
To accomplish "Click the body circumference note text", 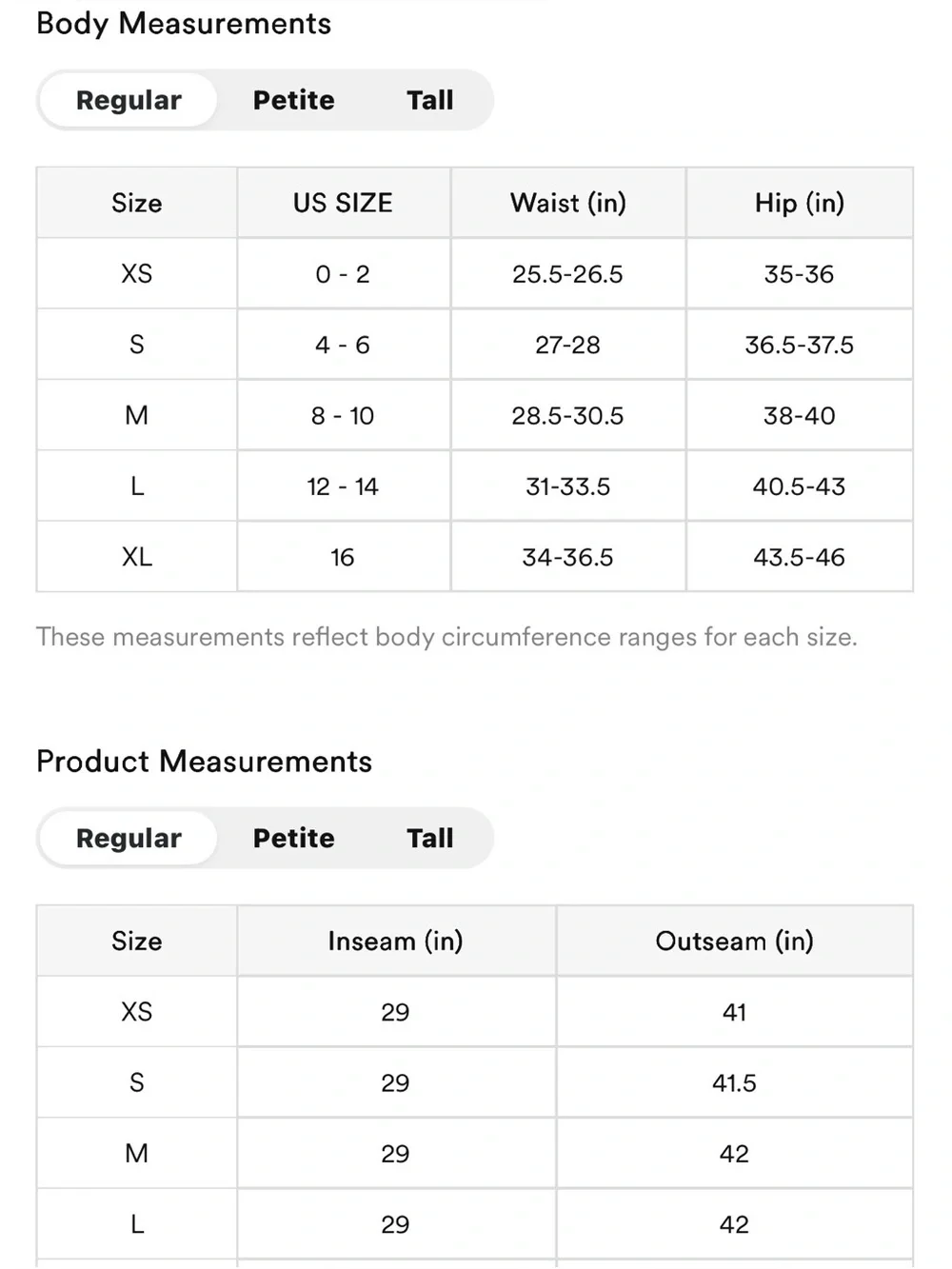I will click(x=446, y=637).
